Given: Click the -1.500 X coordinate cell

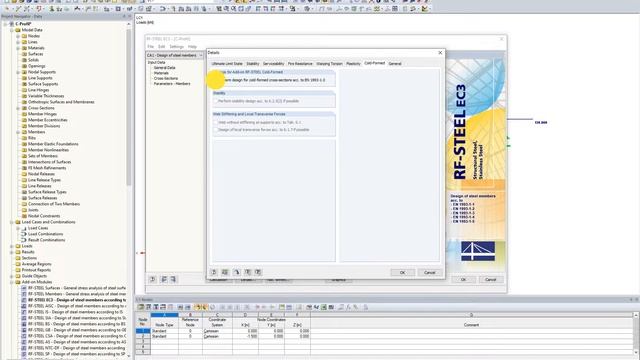Looking at the screenshot, I should coord(245,336).
